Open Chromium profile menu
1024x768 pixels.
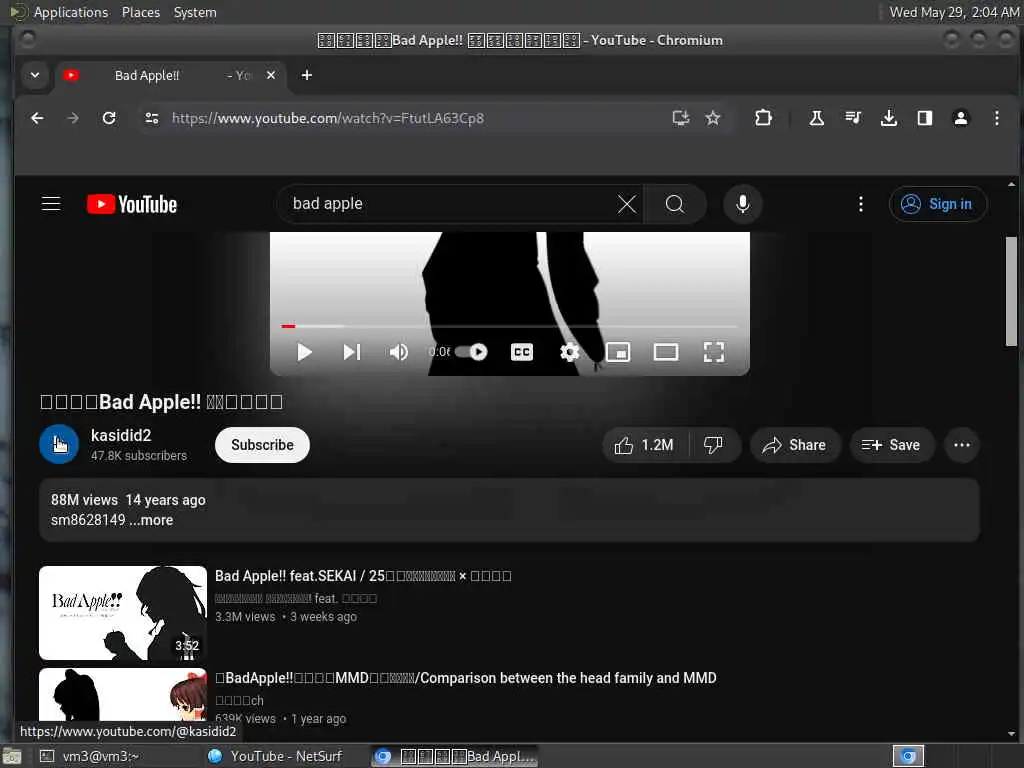point(961,118)
